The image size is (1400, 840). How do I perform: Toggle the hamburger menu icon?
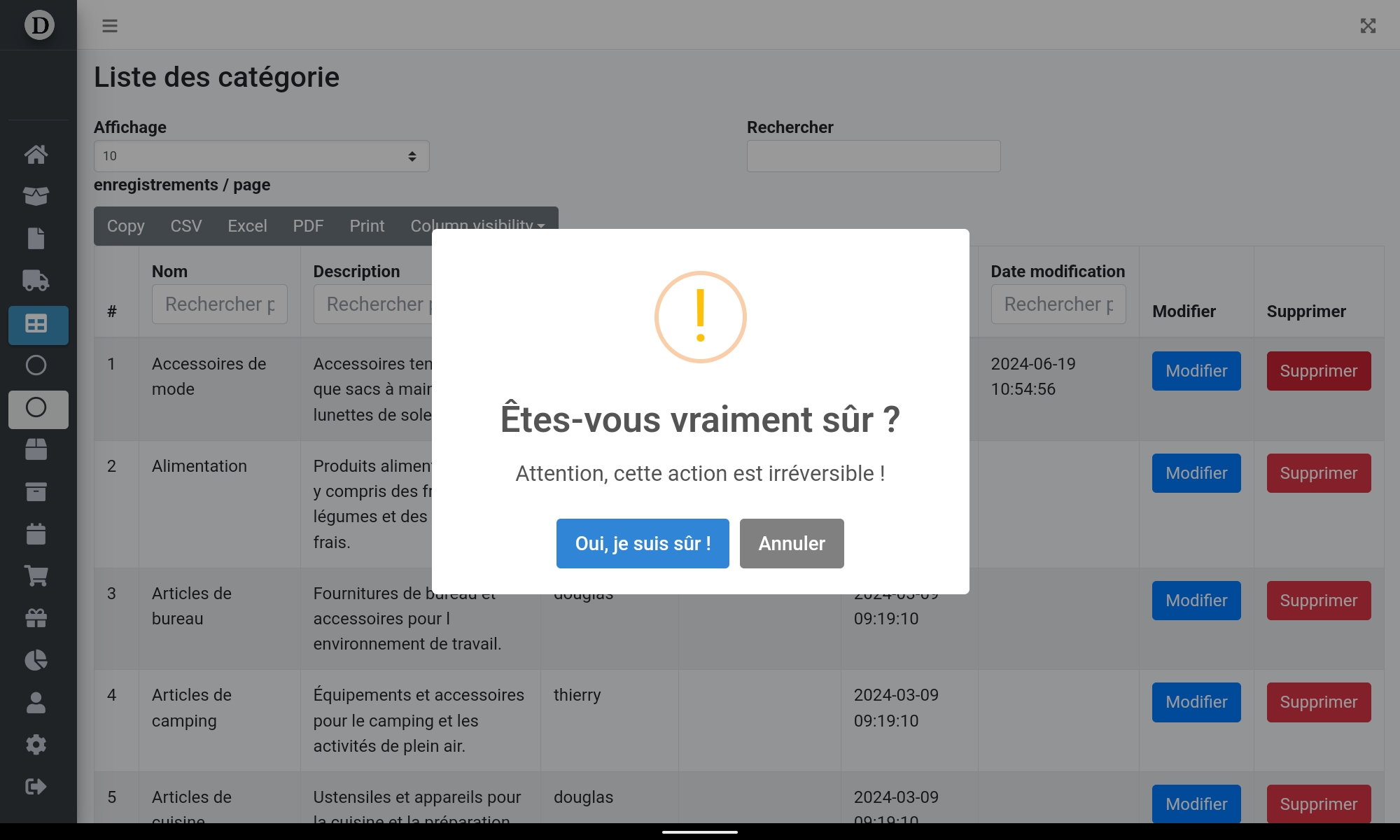point(110,26)
